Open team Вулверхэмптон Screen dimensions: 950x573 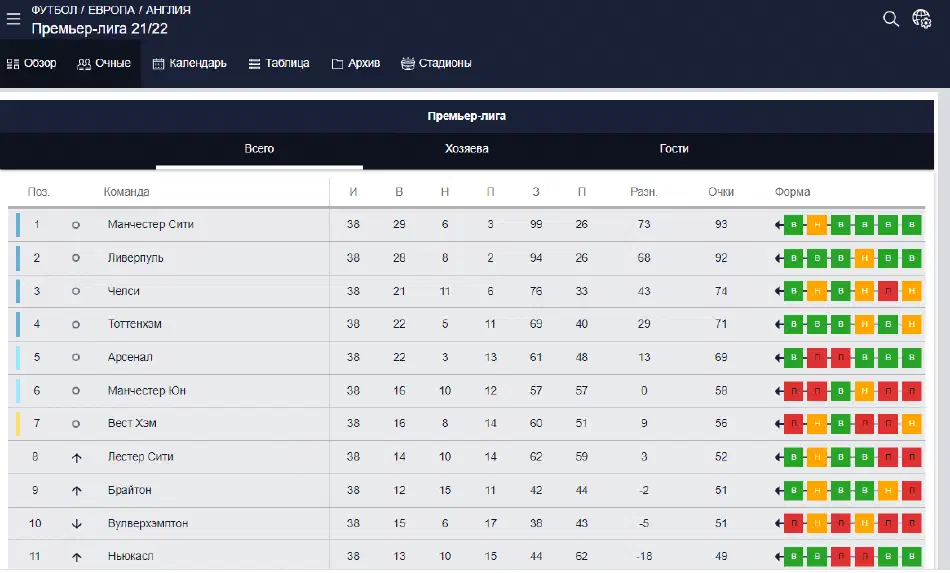tap(148, 523)
